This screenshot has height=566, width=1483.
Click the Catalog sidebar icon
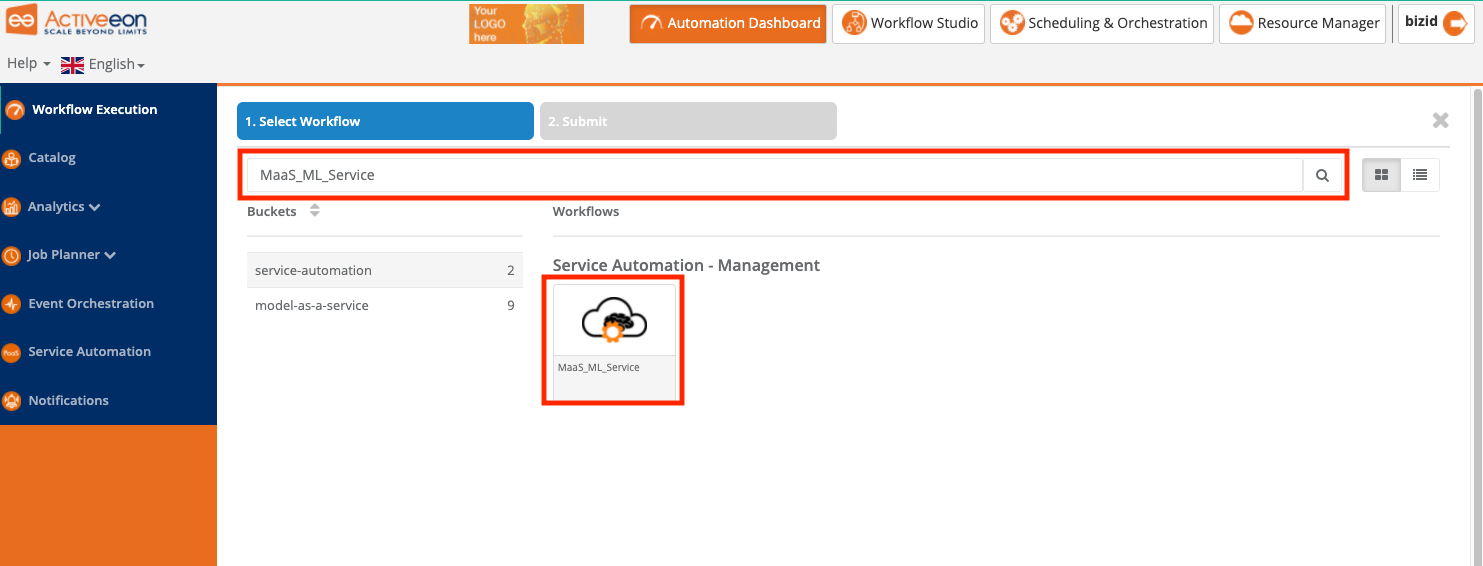coord(12,158)
